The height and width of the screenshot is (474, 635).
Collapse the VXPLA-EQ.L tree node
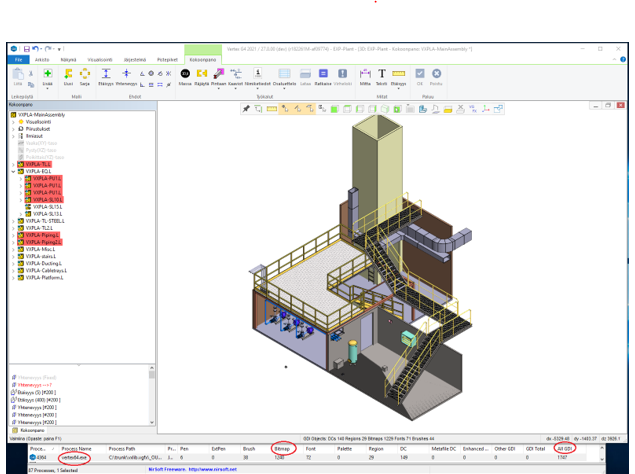pyautogui.click(x=12, y=171)
